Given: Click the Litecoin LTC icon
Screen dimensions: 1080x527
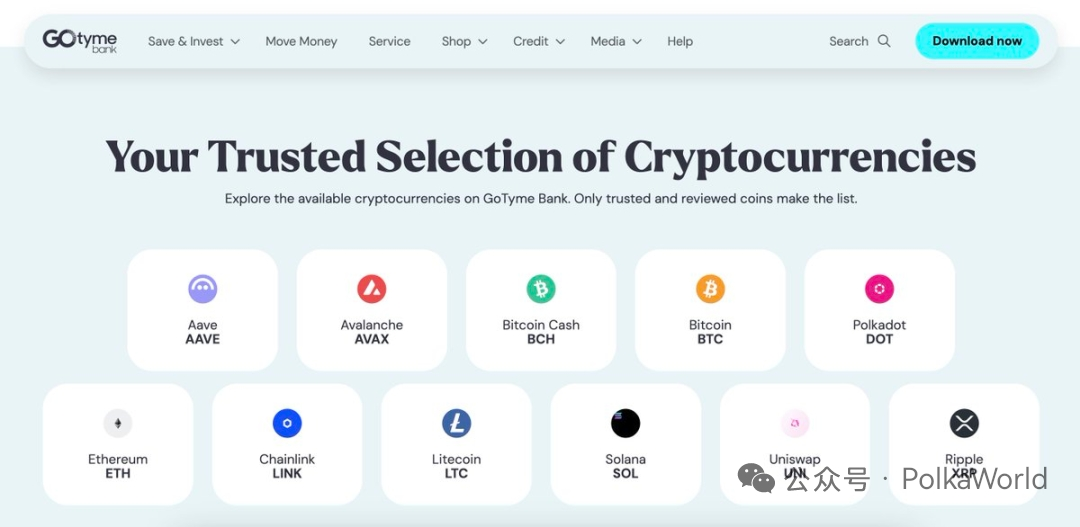Looking at the screenshot, I should click(456, 423).
